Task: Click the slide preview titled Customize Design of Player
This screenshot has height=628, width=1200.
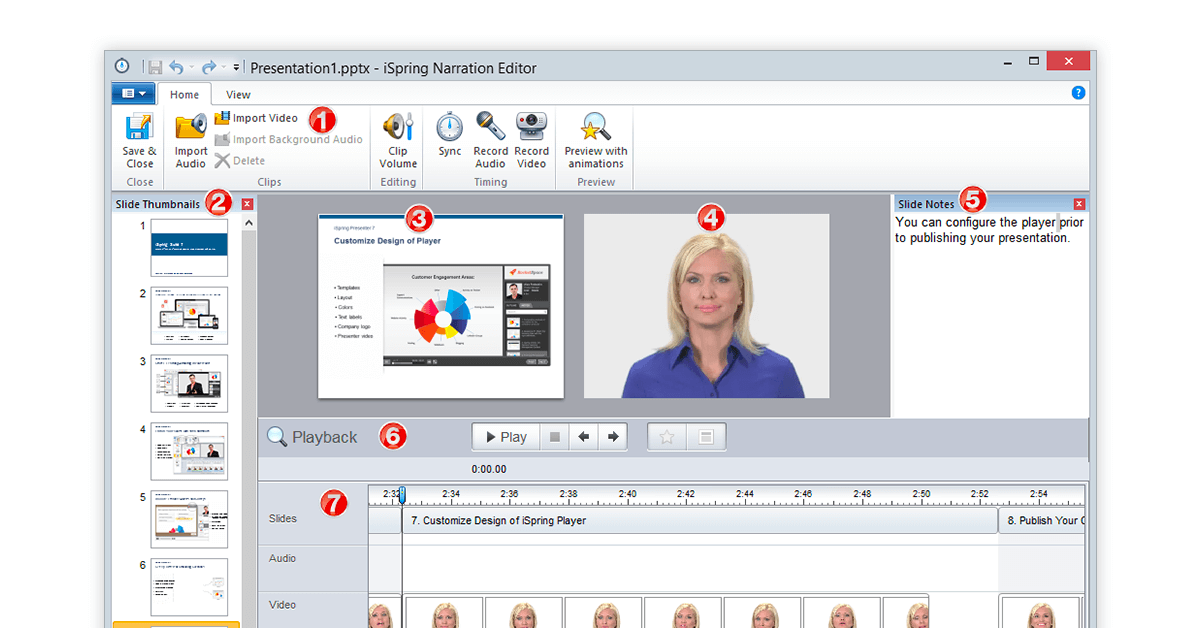Action: [441, 306]
